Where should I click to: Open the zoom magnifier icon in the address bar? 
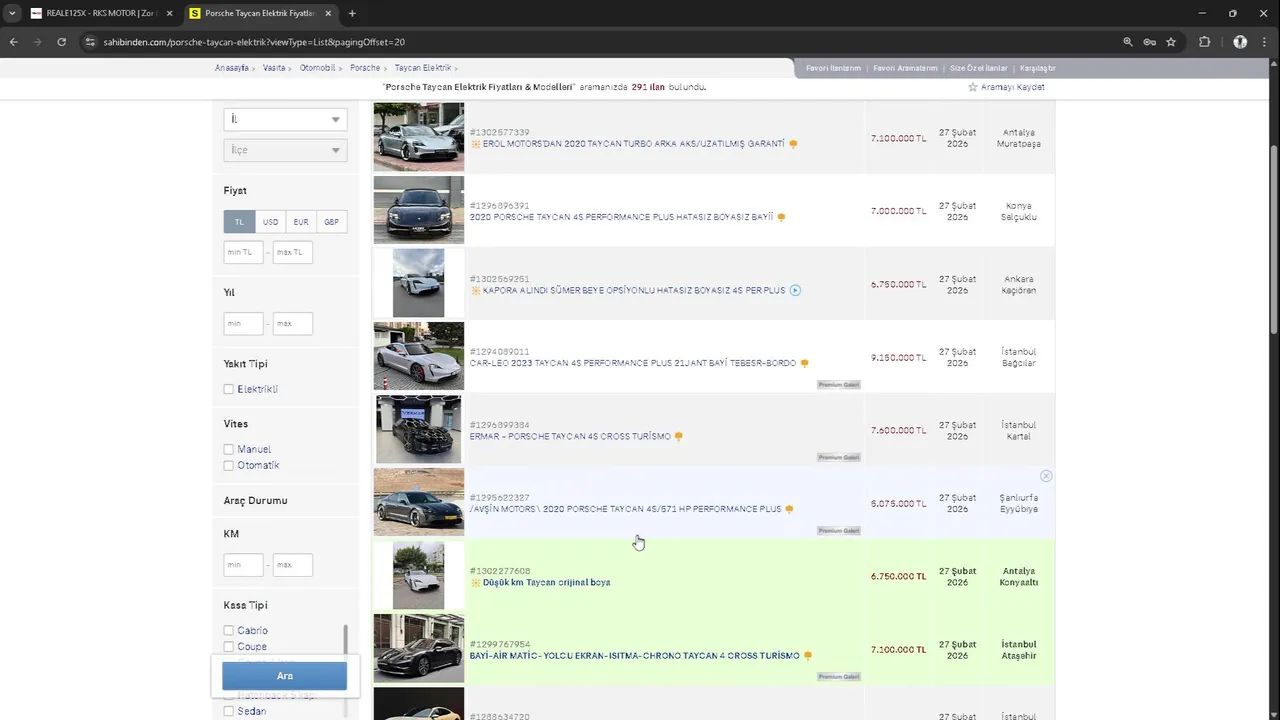pos(1128,42)
